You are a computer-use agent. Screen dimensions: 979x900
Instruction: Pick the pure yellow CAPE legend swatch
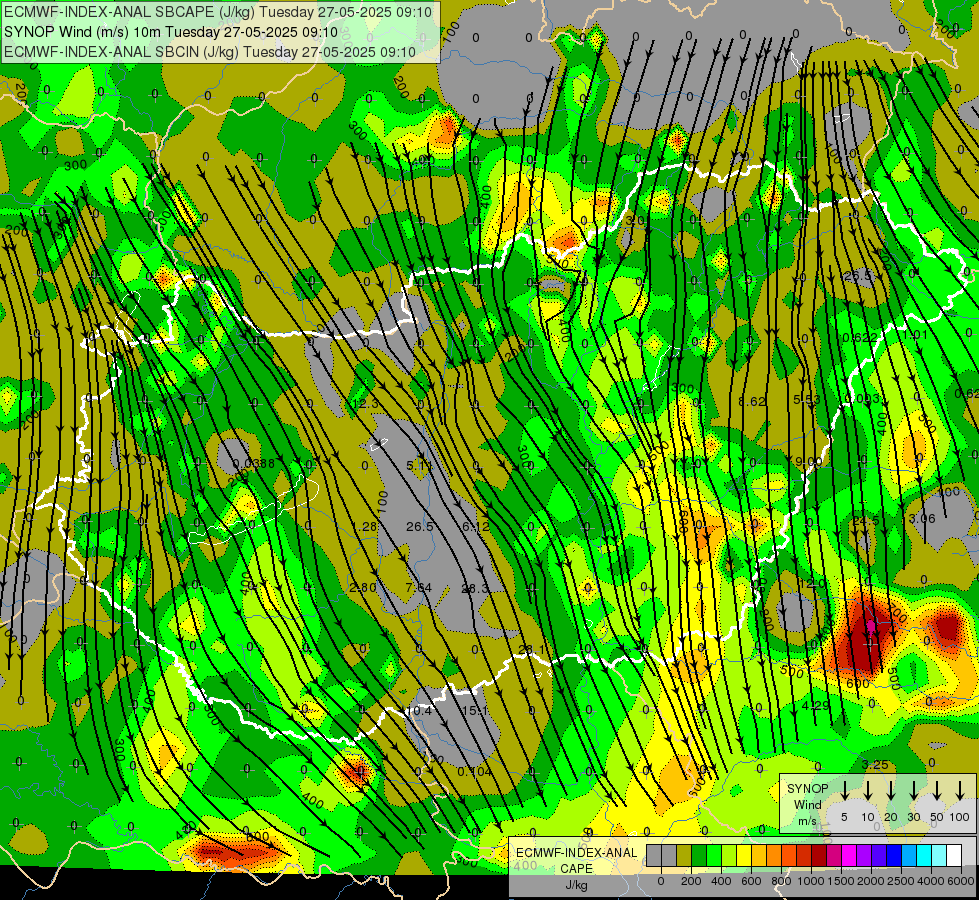[744, 855]
